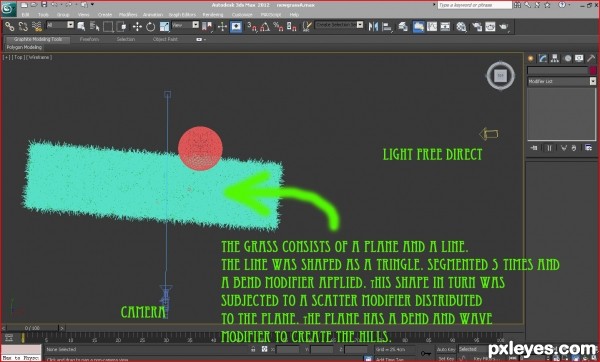Viewport: 600px width, 362px height.
Task: Click the Polygon Modeling button
Action: [x=24, y=47]
